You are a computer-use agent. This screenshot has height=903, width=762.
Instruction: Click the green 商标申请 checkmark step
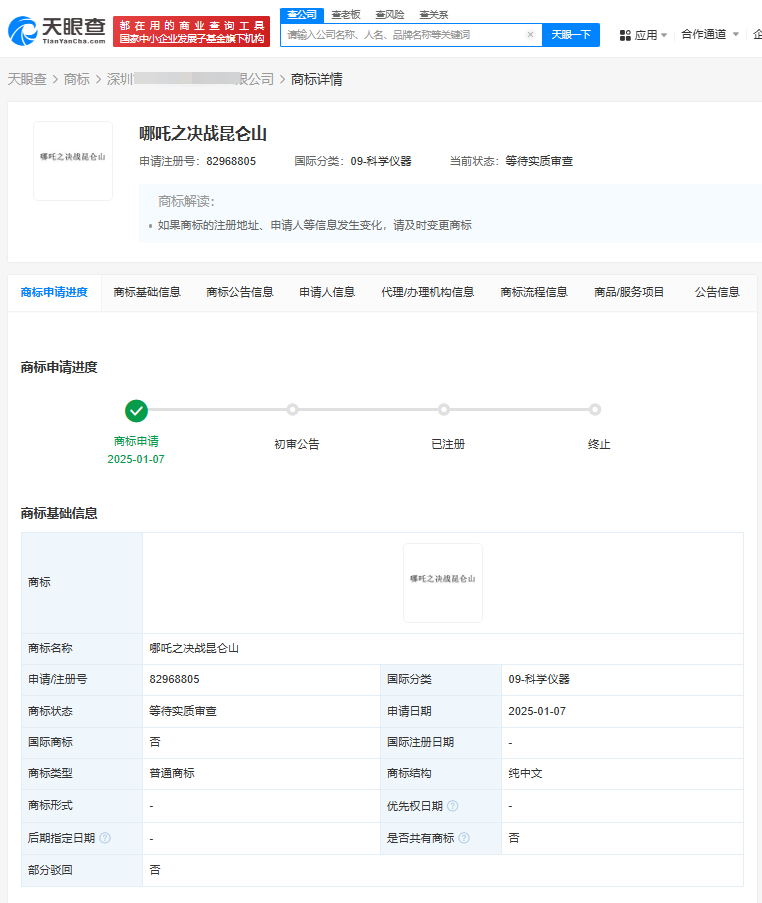tap(137, 410)
